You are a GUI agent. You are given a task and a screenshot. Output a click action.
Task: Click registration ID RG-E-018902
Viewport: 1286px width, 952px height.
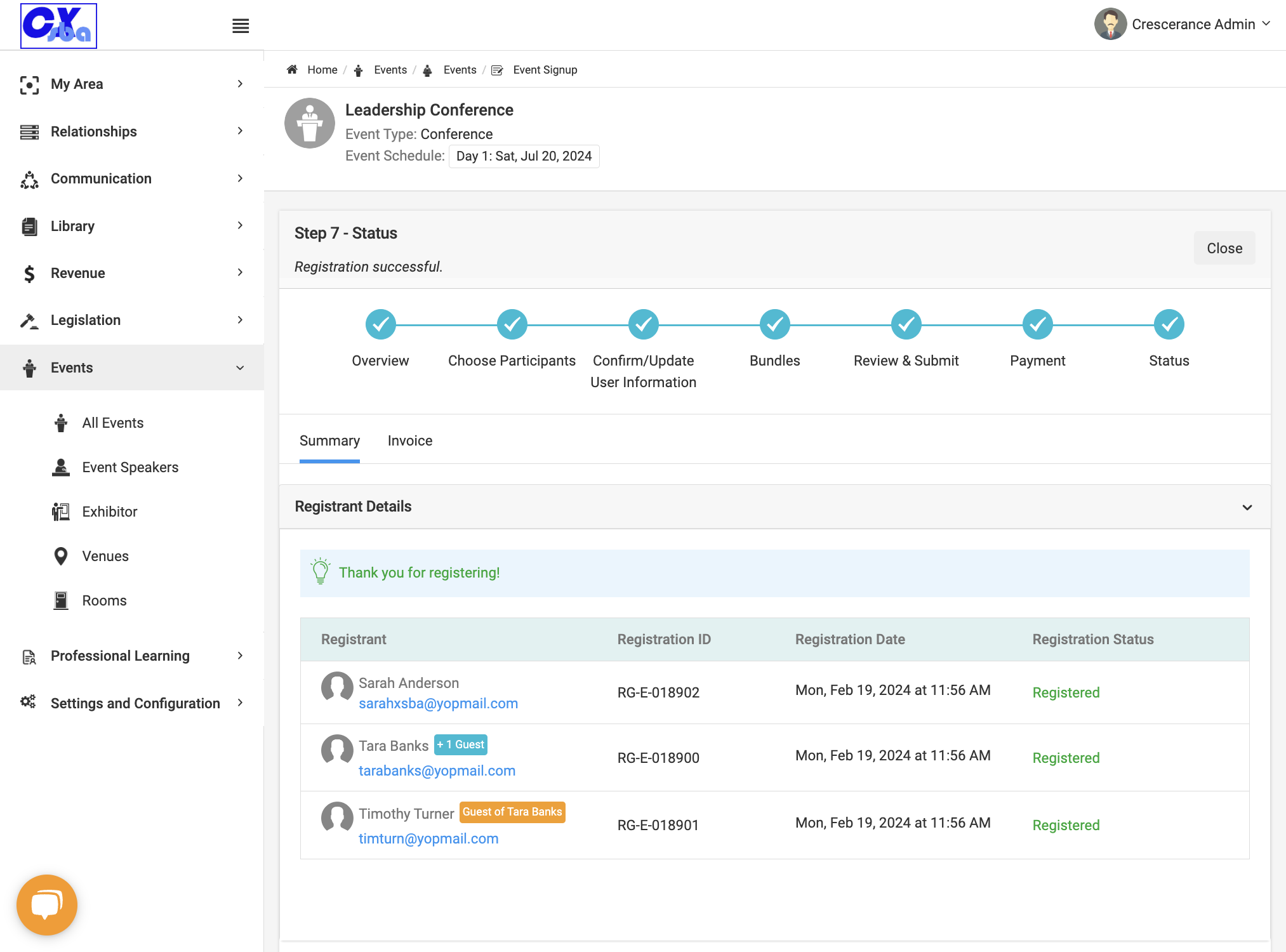click(658, 693)
